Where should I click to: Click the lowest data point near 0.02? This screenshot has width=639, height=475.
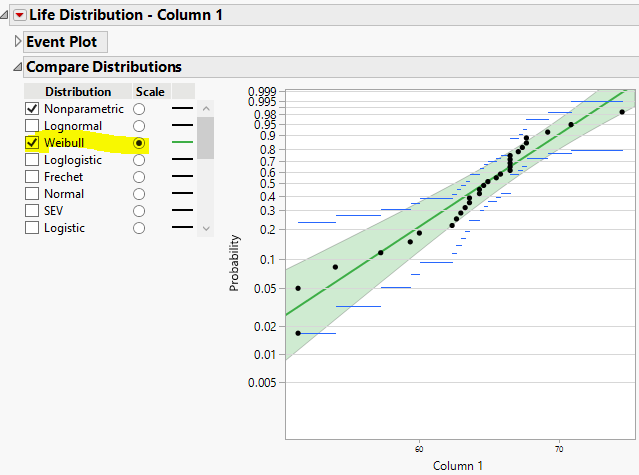coord(298,333)
